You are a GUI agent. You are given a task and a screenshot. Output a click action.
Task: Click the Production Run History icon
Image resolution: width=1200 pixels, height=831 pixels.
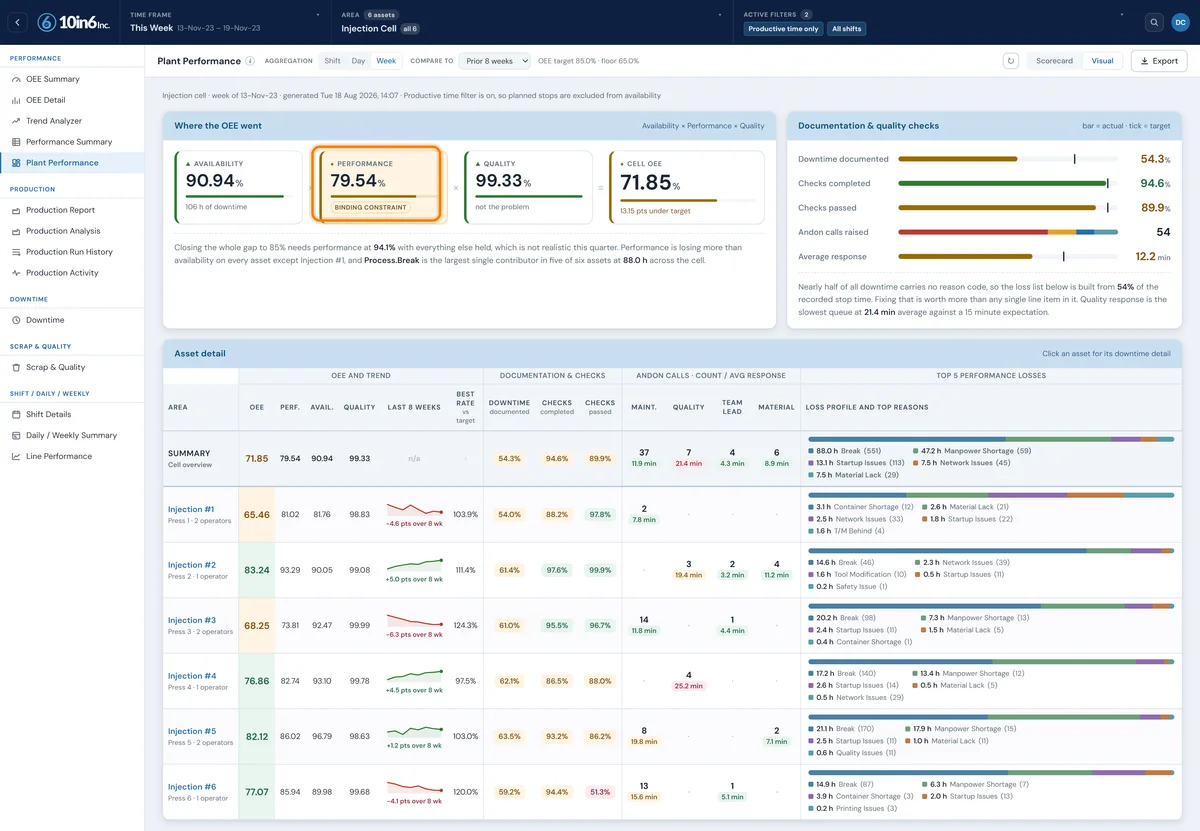pyautogui.click(x=16, y=252)
